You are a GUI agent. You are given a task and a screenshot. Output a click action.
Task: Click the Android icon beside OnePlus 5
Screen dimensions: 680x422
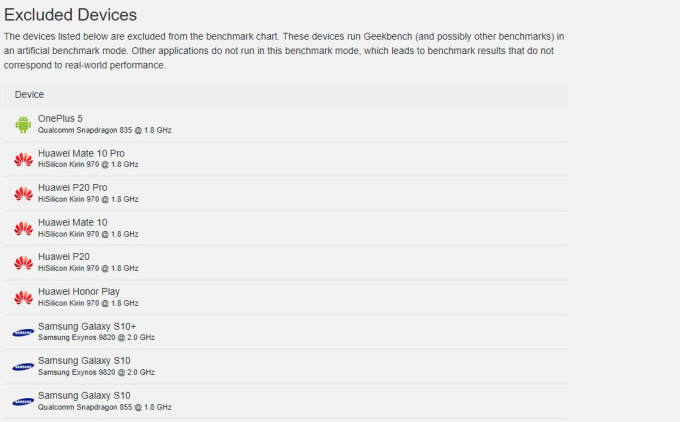23,124
